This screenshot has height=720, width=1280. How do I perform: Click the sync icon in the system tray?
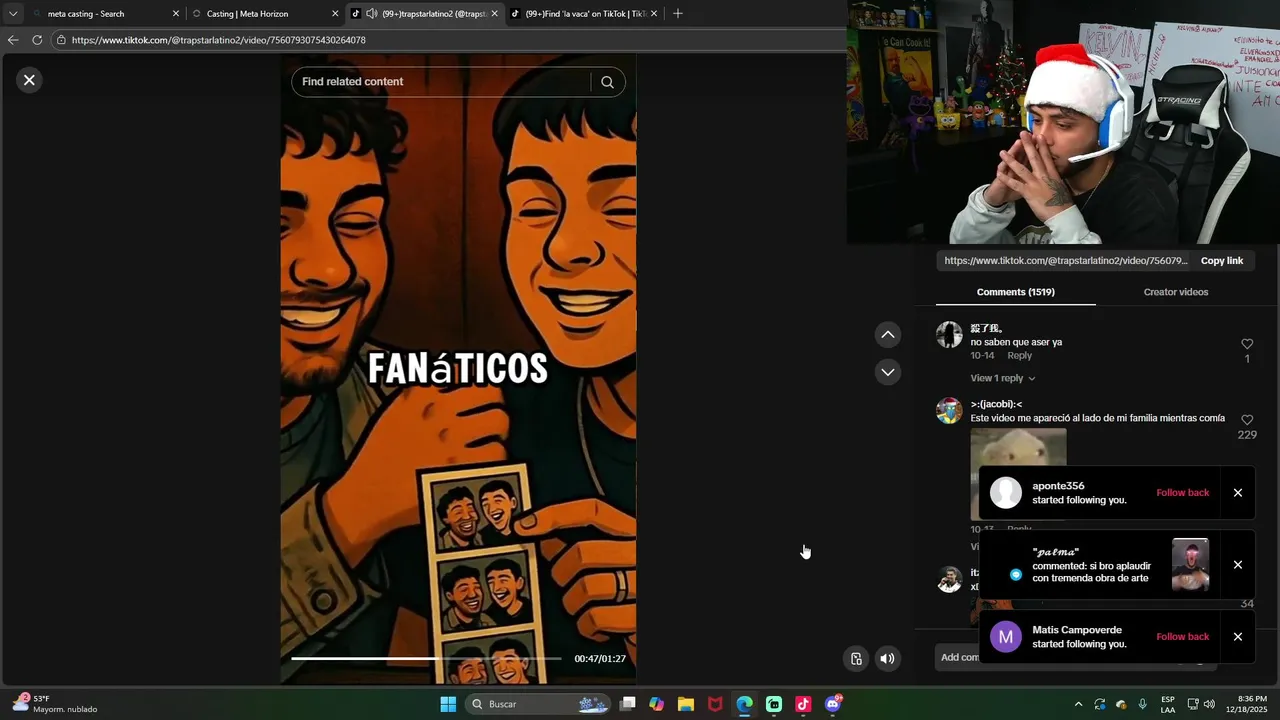[x=1100, y=704]
